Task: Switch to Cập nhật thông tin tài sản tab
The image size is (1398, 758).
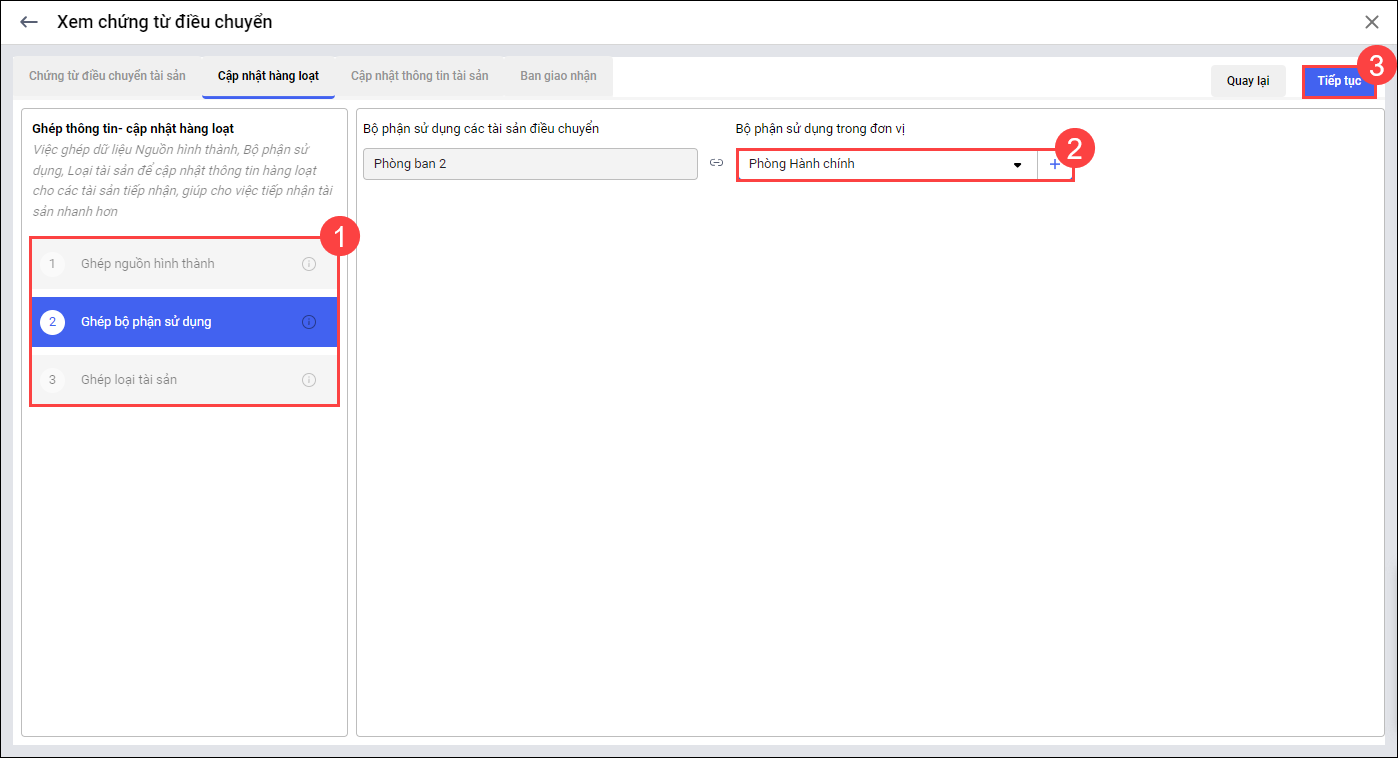Action: click(419, 76)
